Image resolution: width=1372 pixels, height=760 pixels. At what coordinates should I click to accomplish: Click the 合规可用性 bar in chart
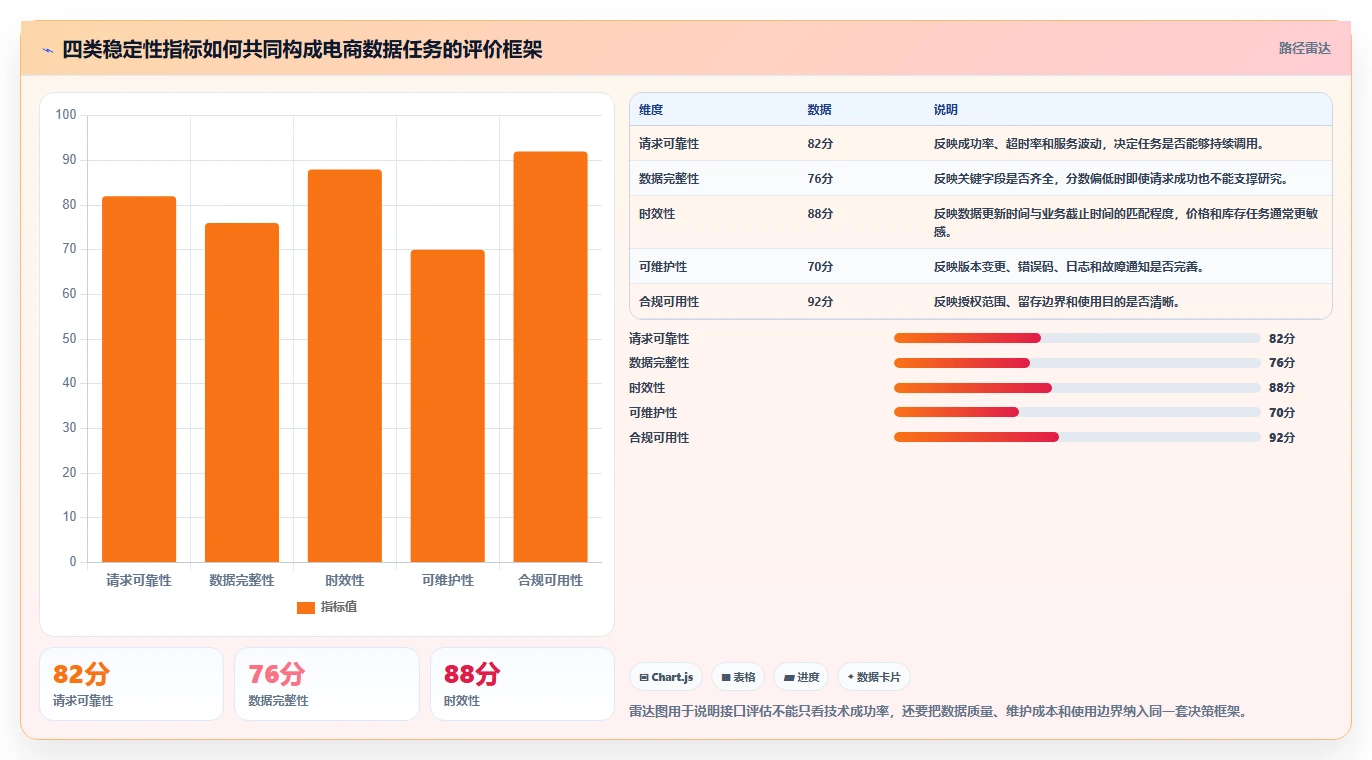551,357
